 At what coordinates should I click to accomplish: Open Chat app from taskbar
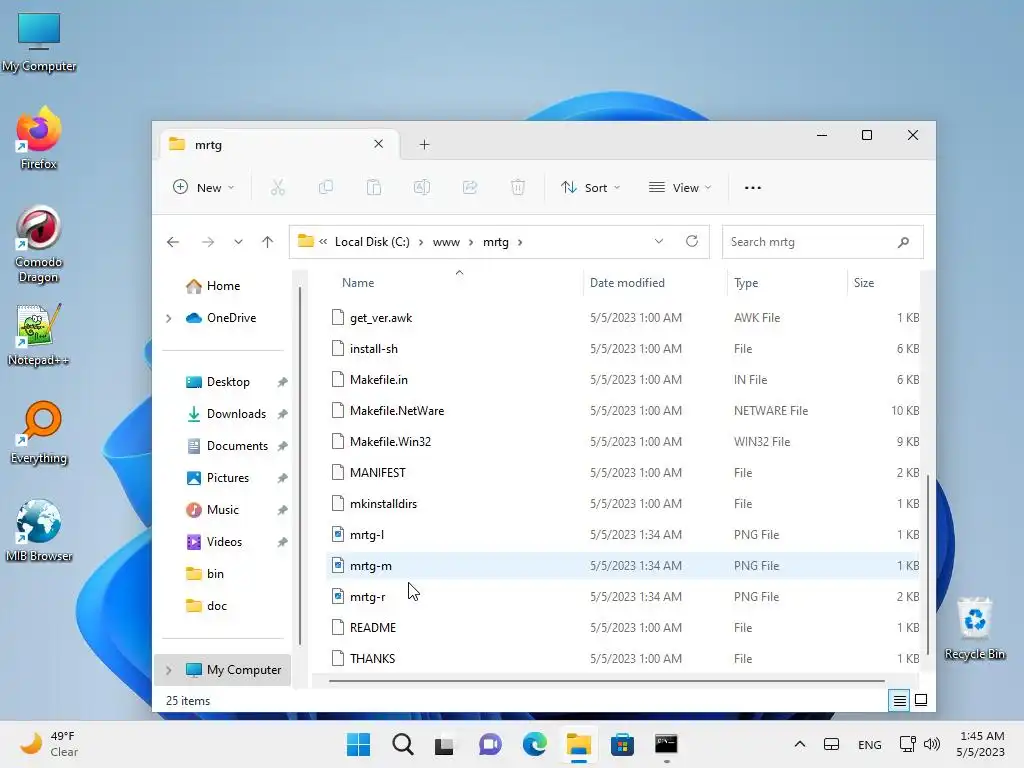click(490, 744)
